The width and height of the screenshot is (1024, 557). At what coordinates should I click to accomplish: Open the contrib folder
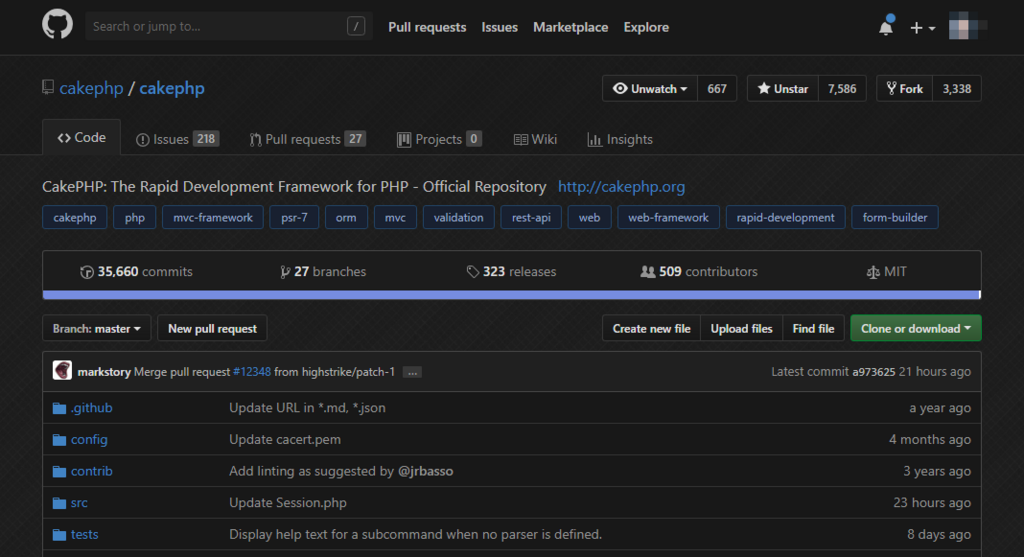point(91,471)
